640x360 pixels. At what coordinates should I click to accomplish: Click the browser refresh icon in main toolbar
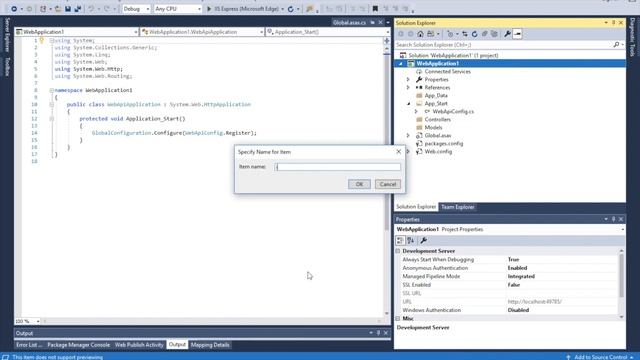(x=291, y=9)
